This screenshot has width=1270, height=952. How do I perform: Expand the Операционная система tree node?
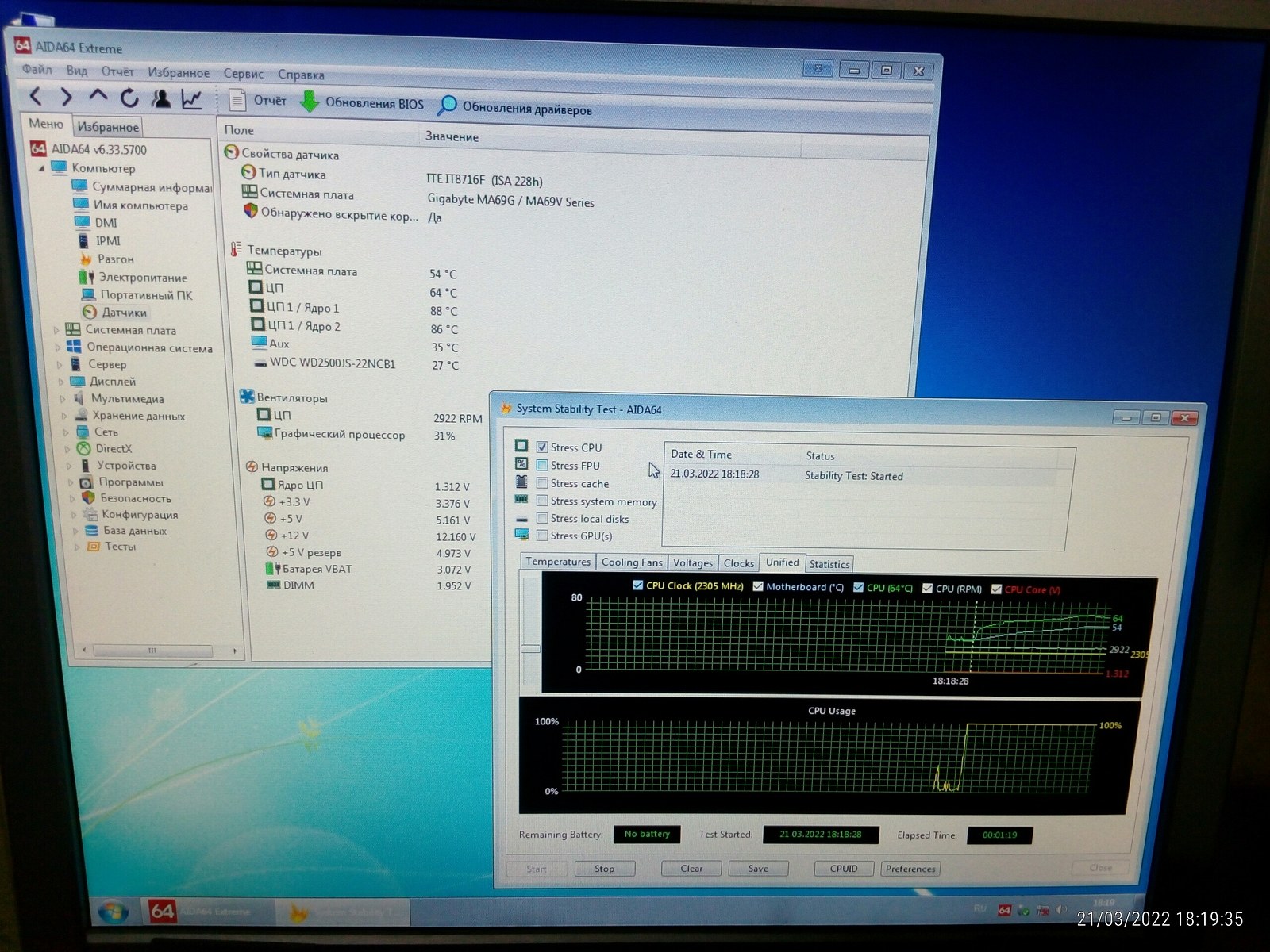pos(57,347)
